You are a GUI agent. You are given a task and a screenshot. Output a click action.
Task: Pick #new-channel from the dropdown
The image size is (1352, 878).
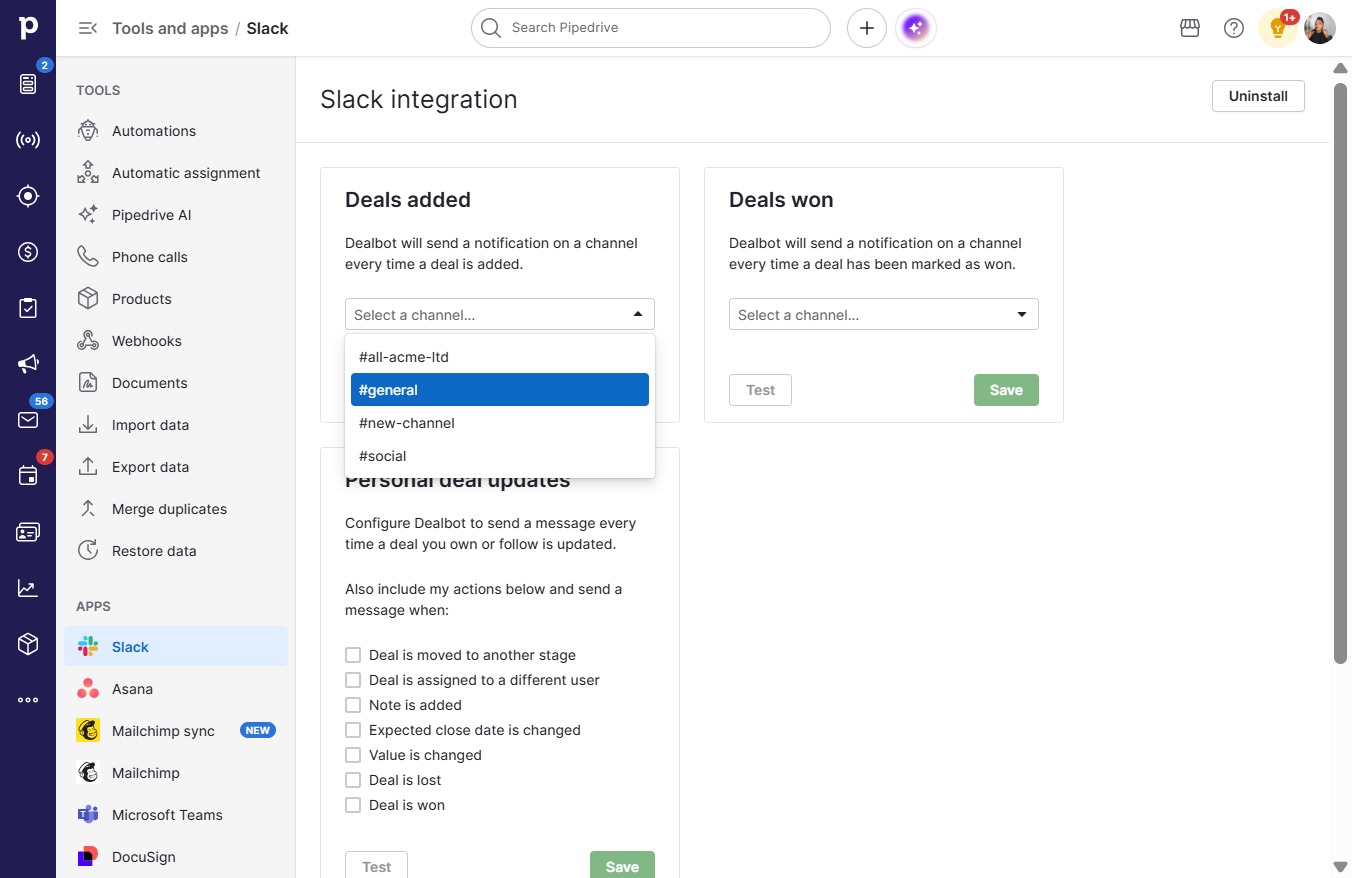pos(500,423)
